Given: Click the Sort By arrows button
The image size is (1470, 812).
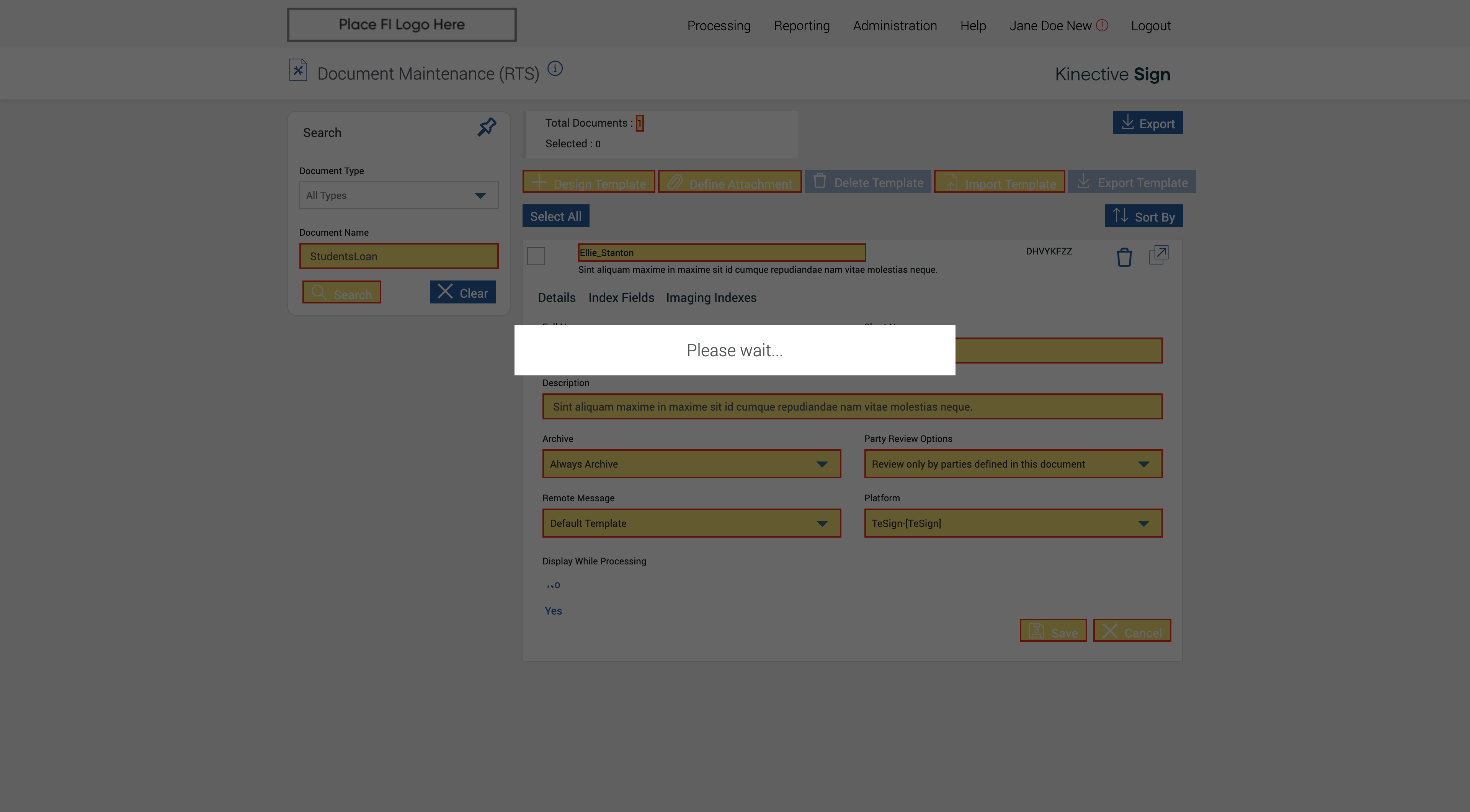Looking at the screenshot, I should pos(1143,216).
